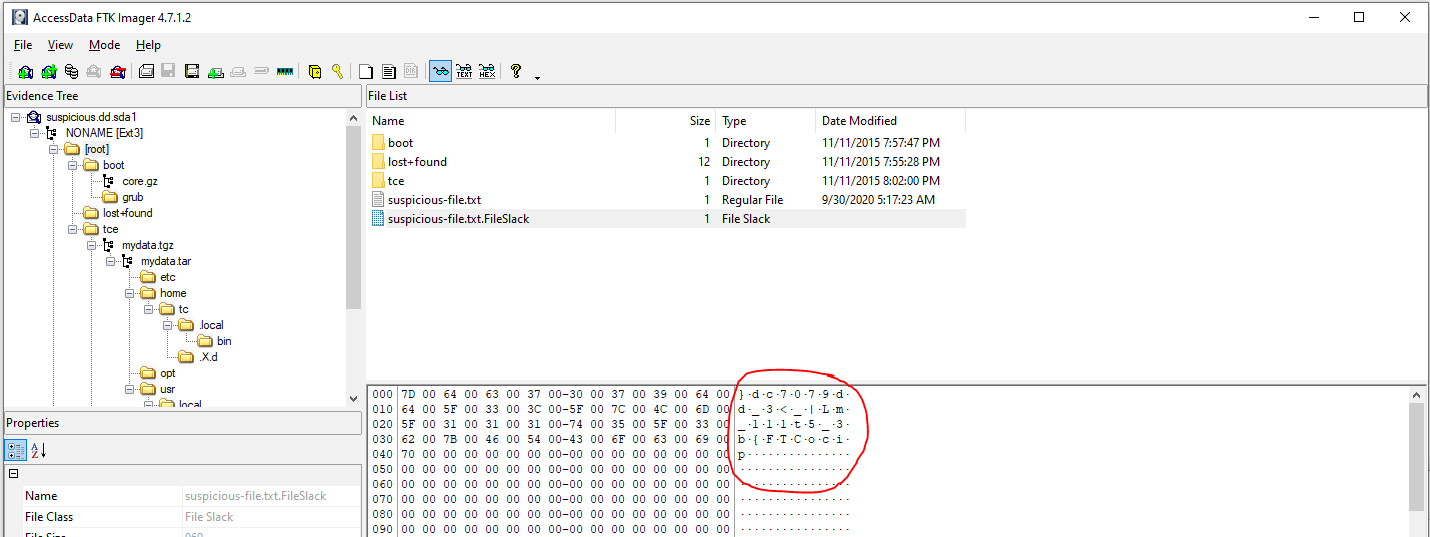Collapse the mydata.tar node in tree
This screenshot has height=537, width=1430.
pyautogui.click(x=110, y=261)
